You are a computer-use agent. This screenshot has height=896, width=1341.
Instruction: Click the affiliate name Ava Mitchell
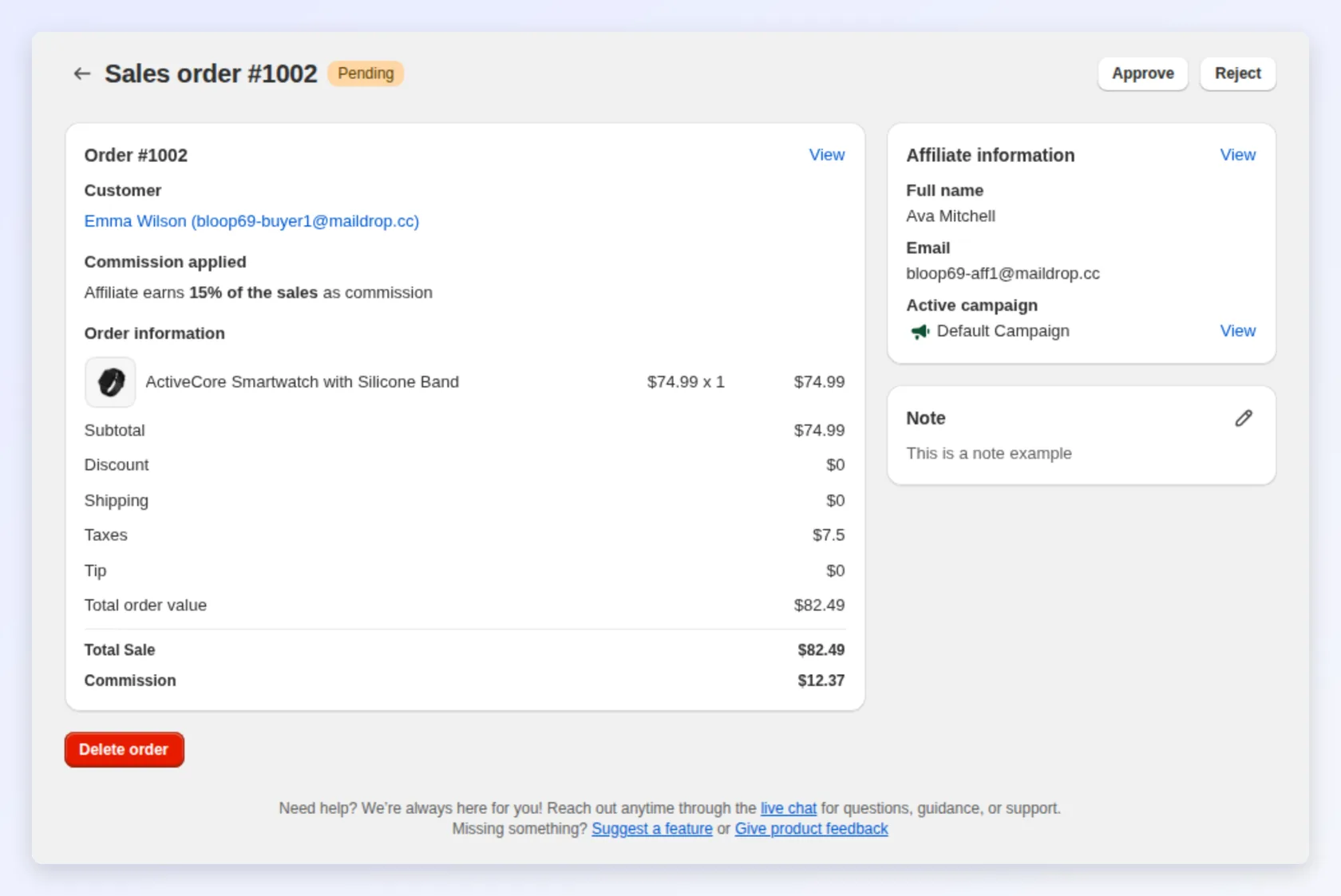951,216
